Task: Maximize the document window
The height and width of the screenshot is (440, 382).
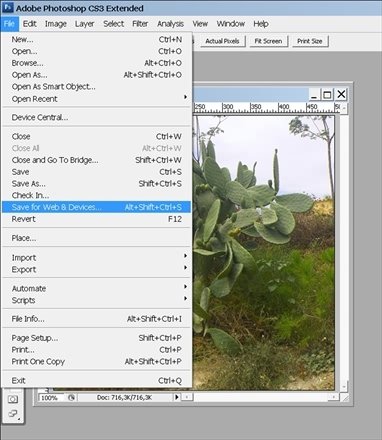Action: point(327,95)
